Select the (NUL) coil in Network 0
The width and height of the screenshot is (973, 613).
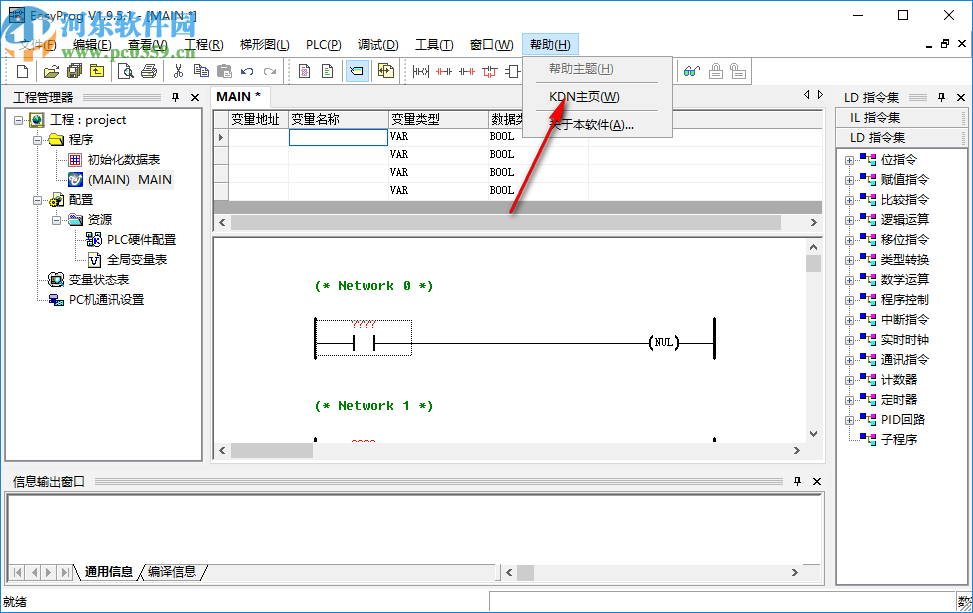pyautogui.click(x=664, y=342)
